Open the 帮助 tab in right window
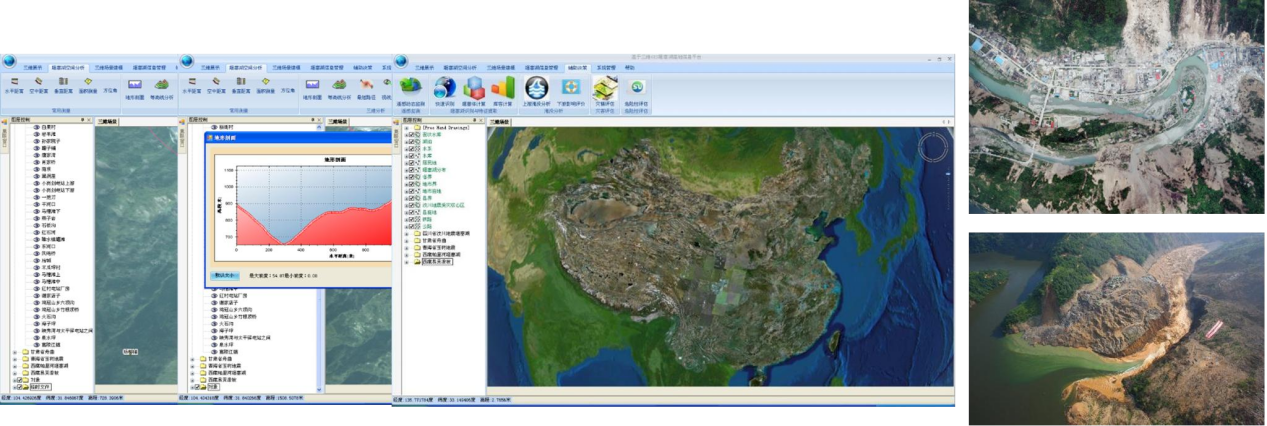The width and height of the screenshot is (1267, 426). [x=630, y=67]
